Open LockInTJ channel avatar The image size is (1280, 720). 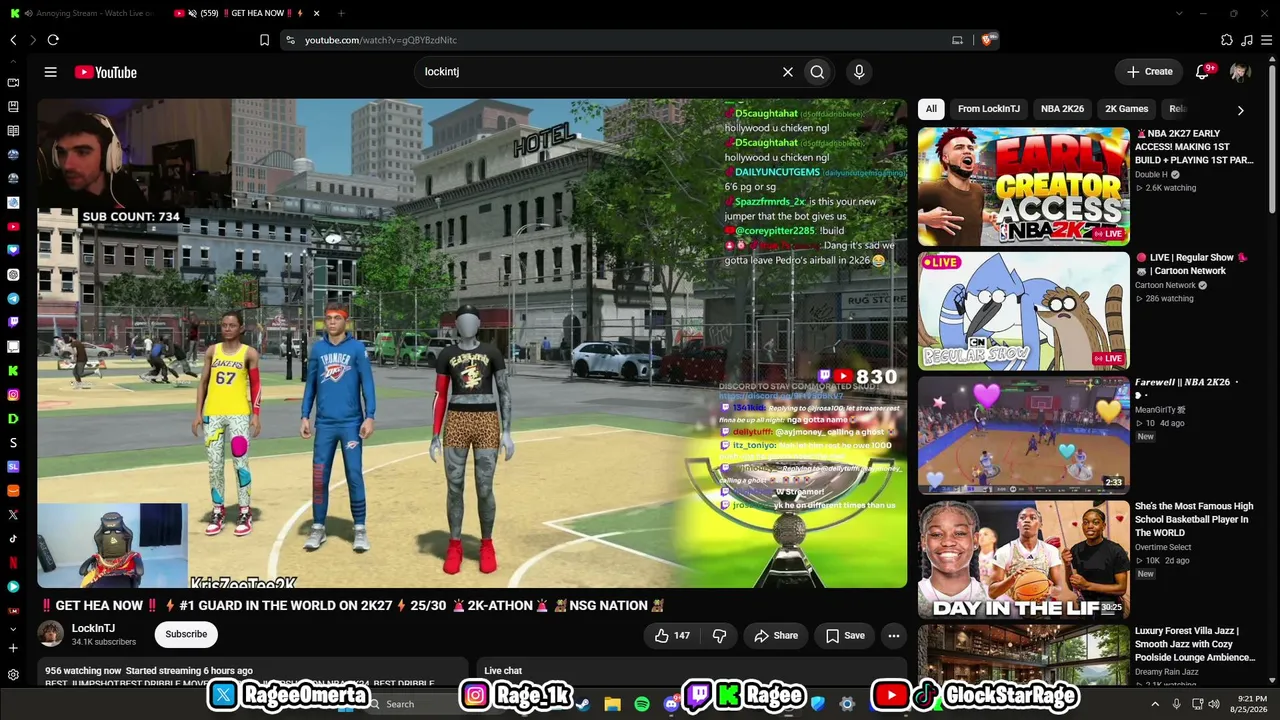point(51,634)
